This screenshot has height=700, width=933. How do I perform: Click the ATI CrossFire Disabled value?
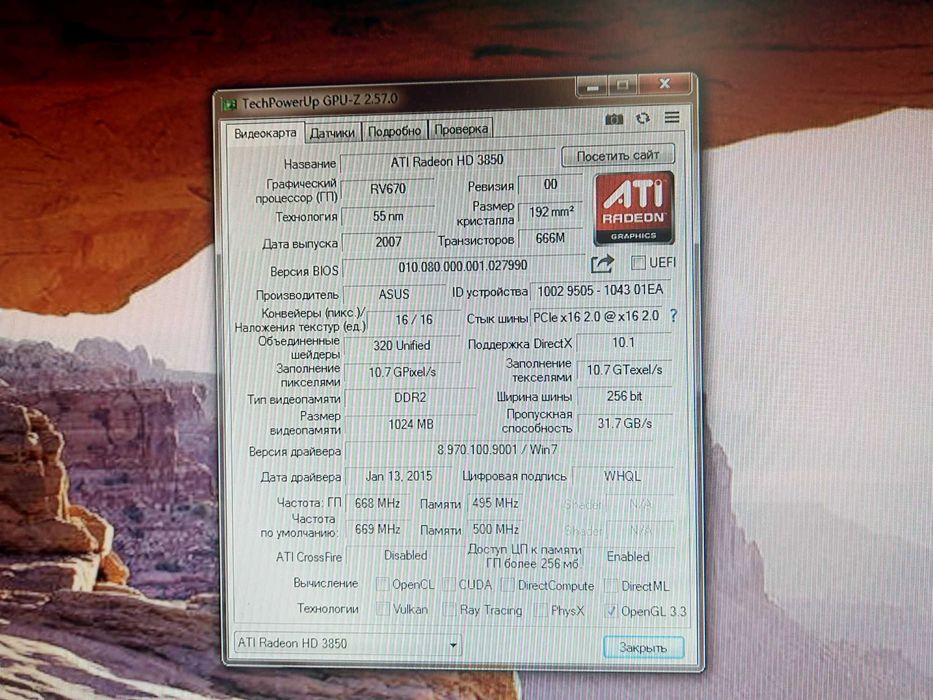pyautogui.click(x=406, y=555)
